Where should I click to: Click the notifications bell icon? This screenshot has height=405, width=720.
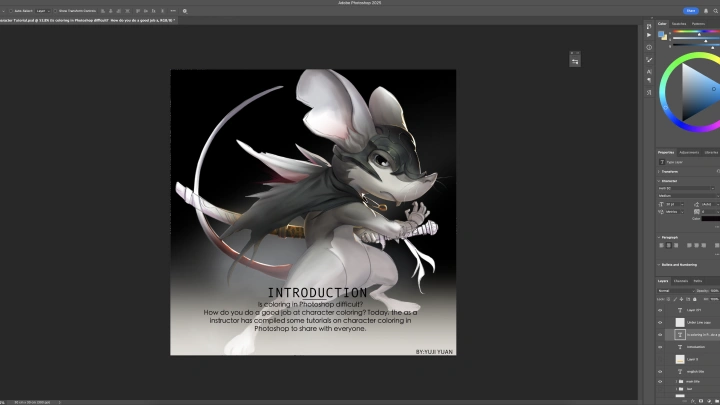point(706,11)
